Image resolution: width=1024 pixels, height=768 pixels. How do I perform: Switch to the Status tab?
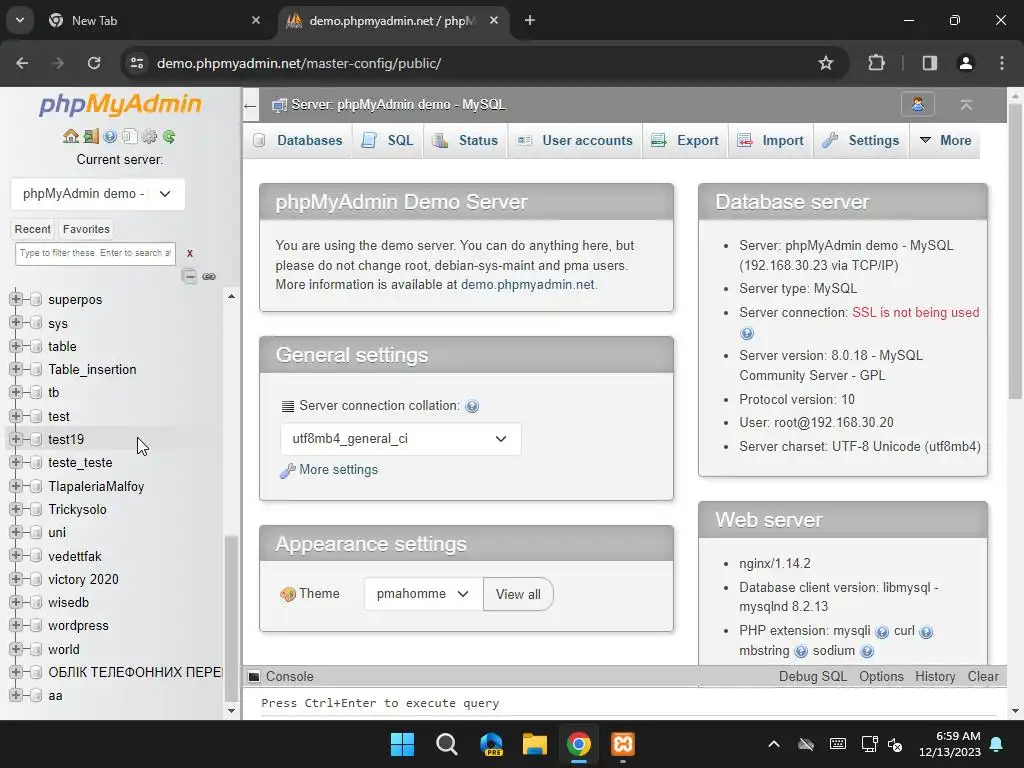click(x=466, y=140)
